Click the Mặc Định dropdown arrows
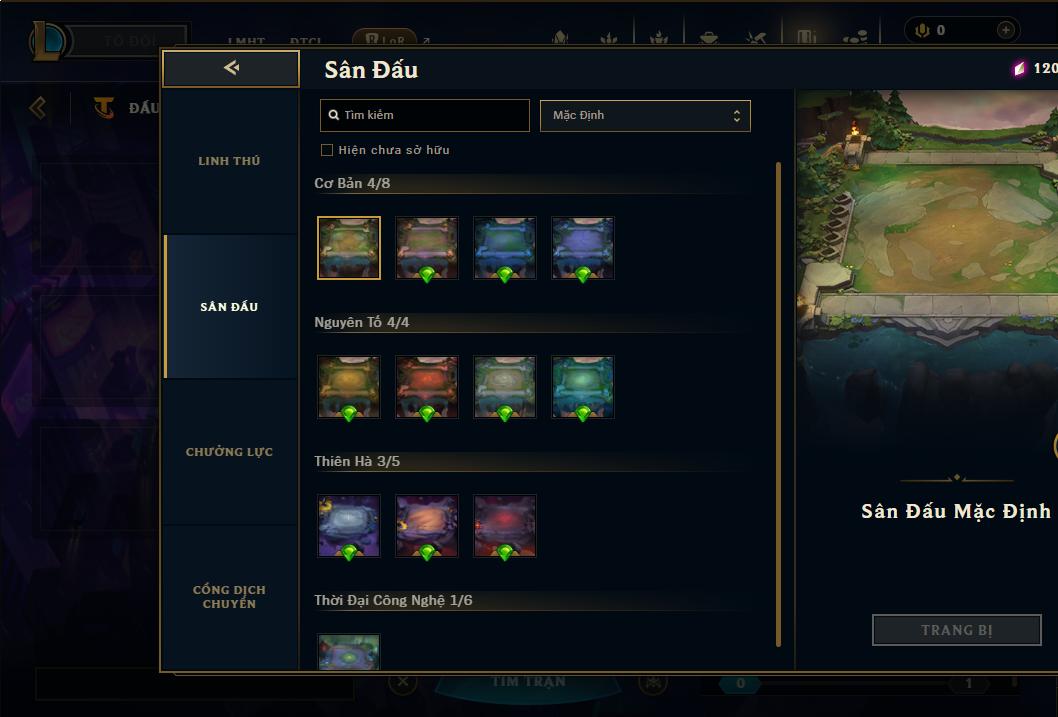1058x717 pixels. [737, 115]
